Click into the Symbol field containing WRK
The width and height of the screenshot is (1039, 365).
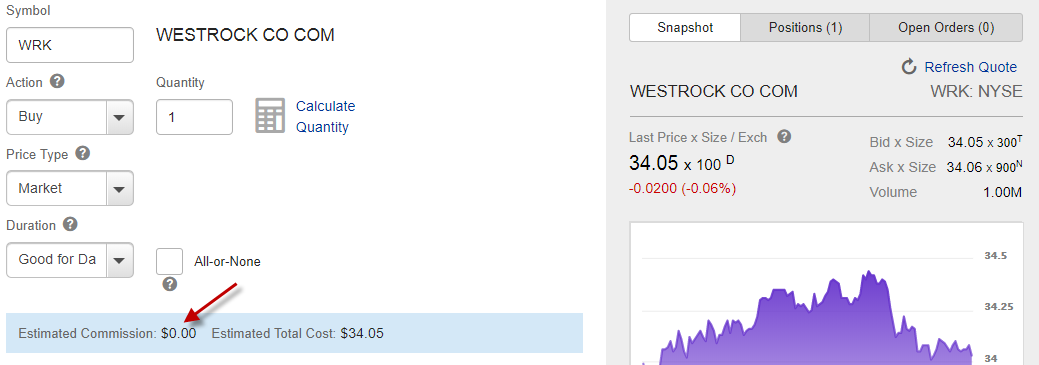point(70,45)
